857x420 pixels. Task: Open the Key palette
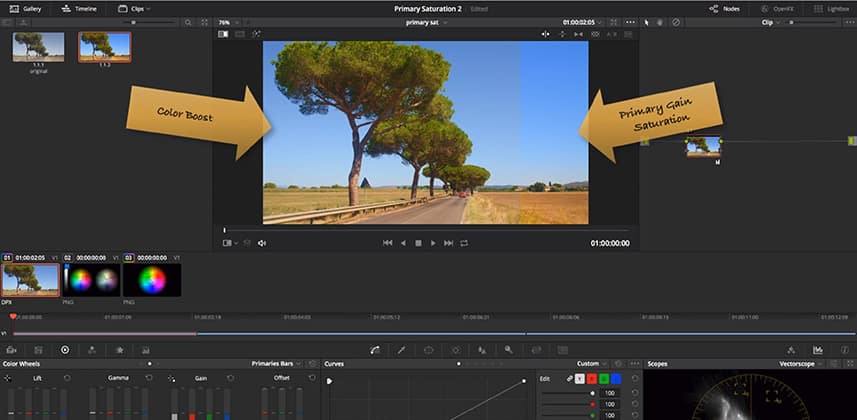coord(509,350)
